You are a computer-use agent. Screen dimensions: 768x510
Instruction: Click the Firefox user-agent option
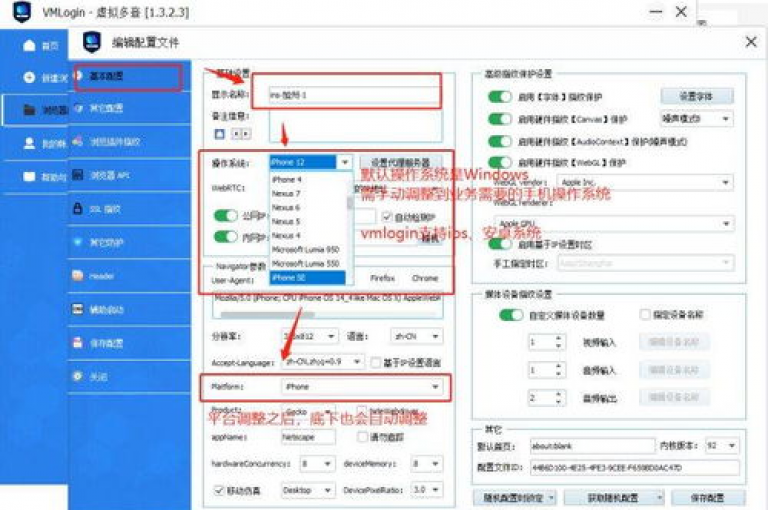coord(383,278)
